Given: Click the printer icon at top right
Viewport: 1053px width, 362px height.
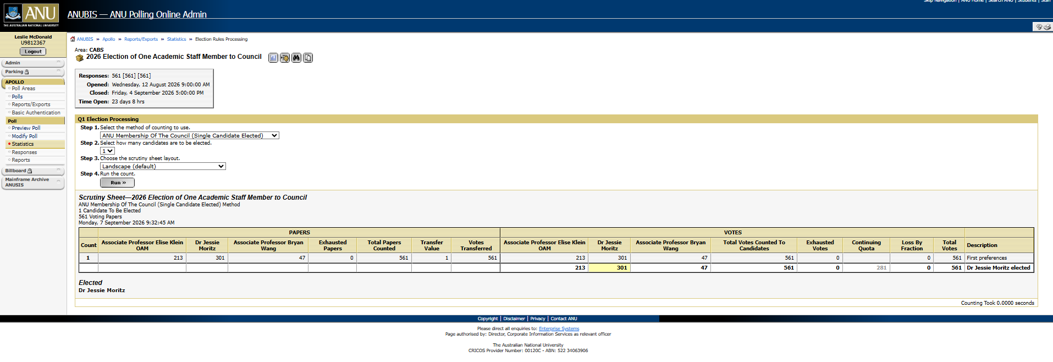Looking at the screenshot, I should coord(1047,27).
